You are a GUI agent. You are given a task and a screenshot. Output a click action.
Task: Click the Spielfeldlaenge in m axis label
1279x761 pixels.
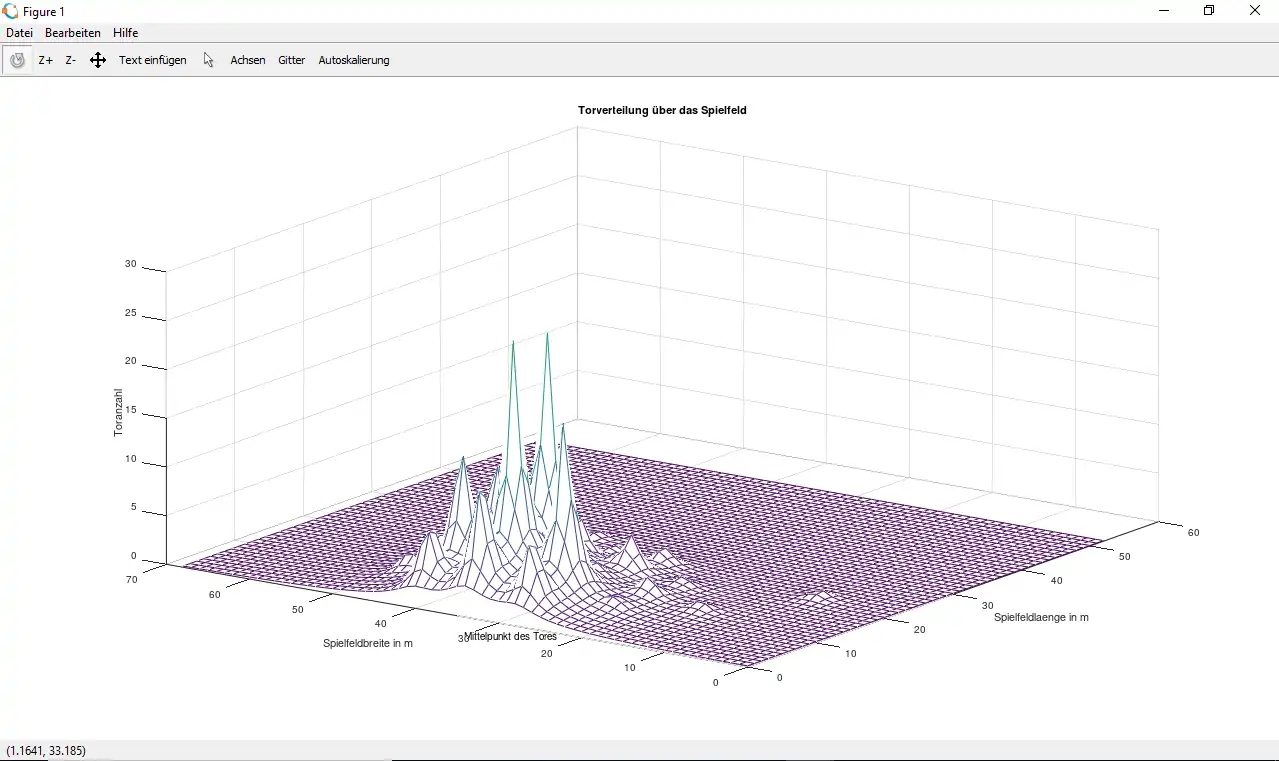(x=1041, y=617)
